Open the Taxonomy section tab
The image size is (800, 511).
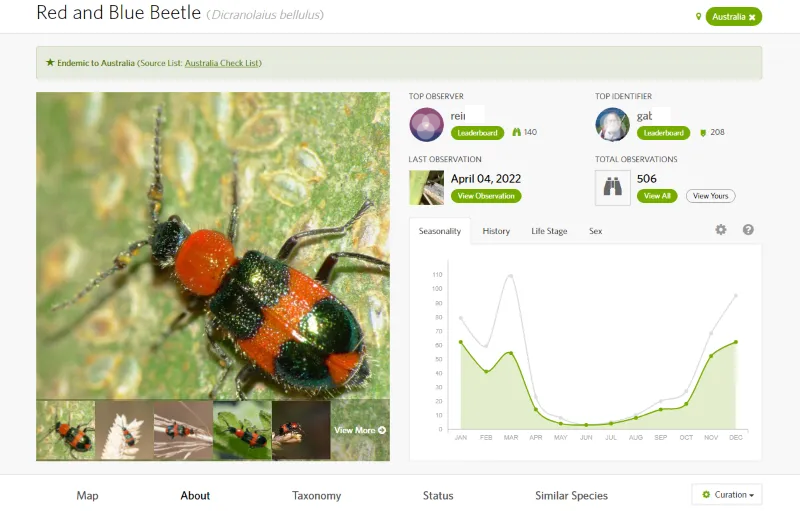(316, 496)
